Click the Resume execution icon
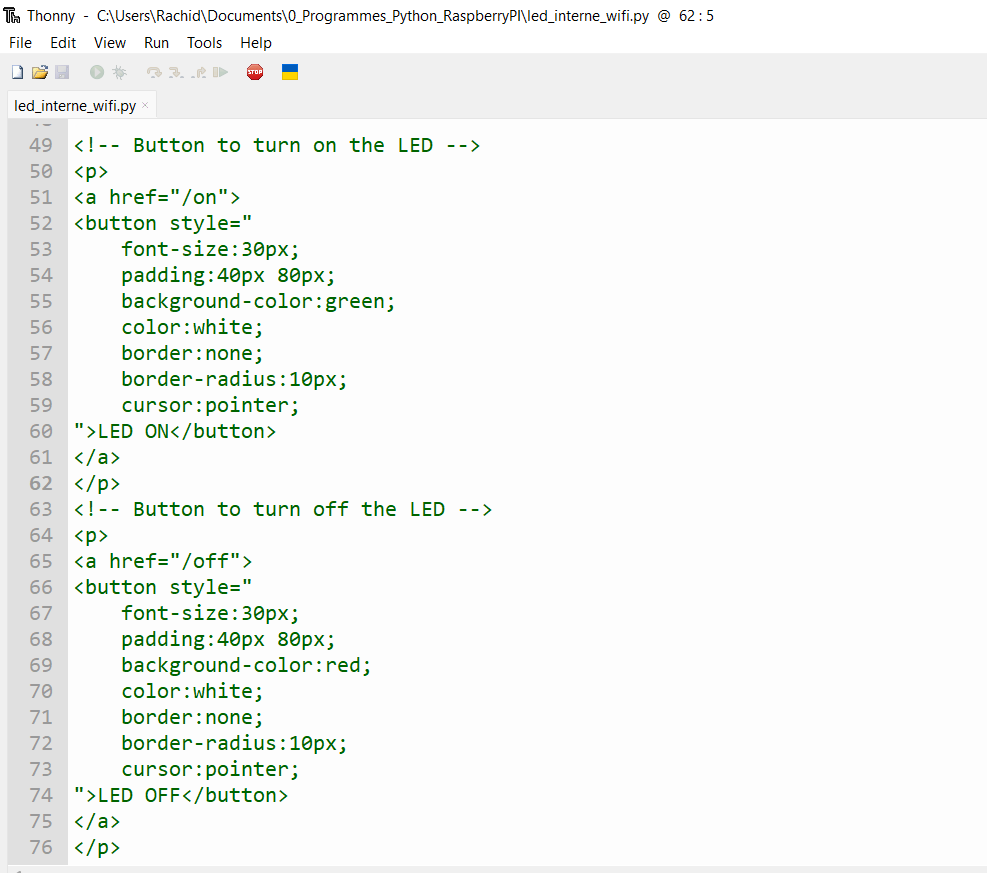987x873 pixels. (220, 72)
